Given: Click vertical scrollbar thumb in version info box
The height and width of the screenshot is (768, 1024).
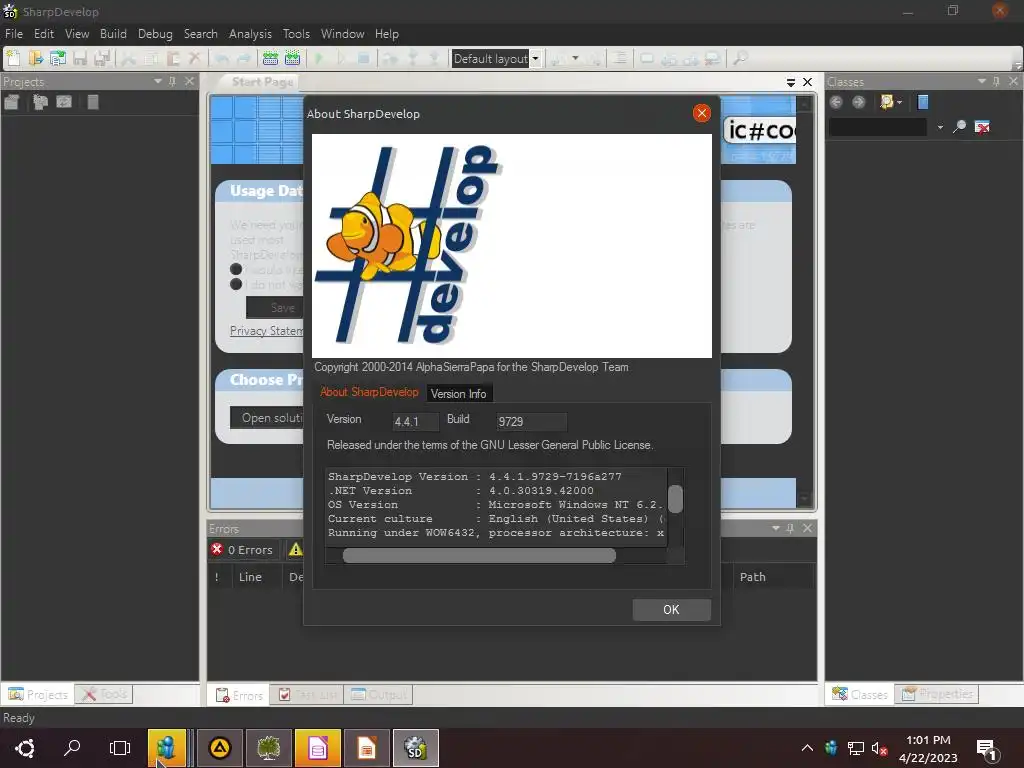Looking at the screenshot, I should 676,500.
